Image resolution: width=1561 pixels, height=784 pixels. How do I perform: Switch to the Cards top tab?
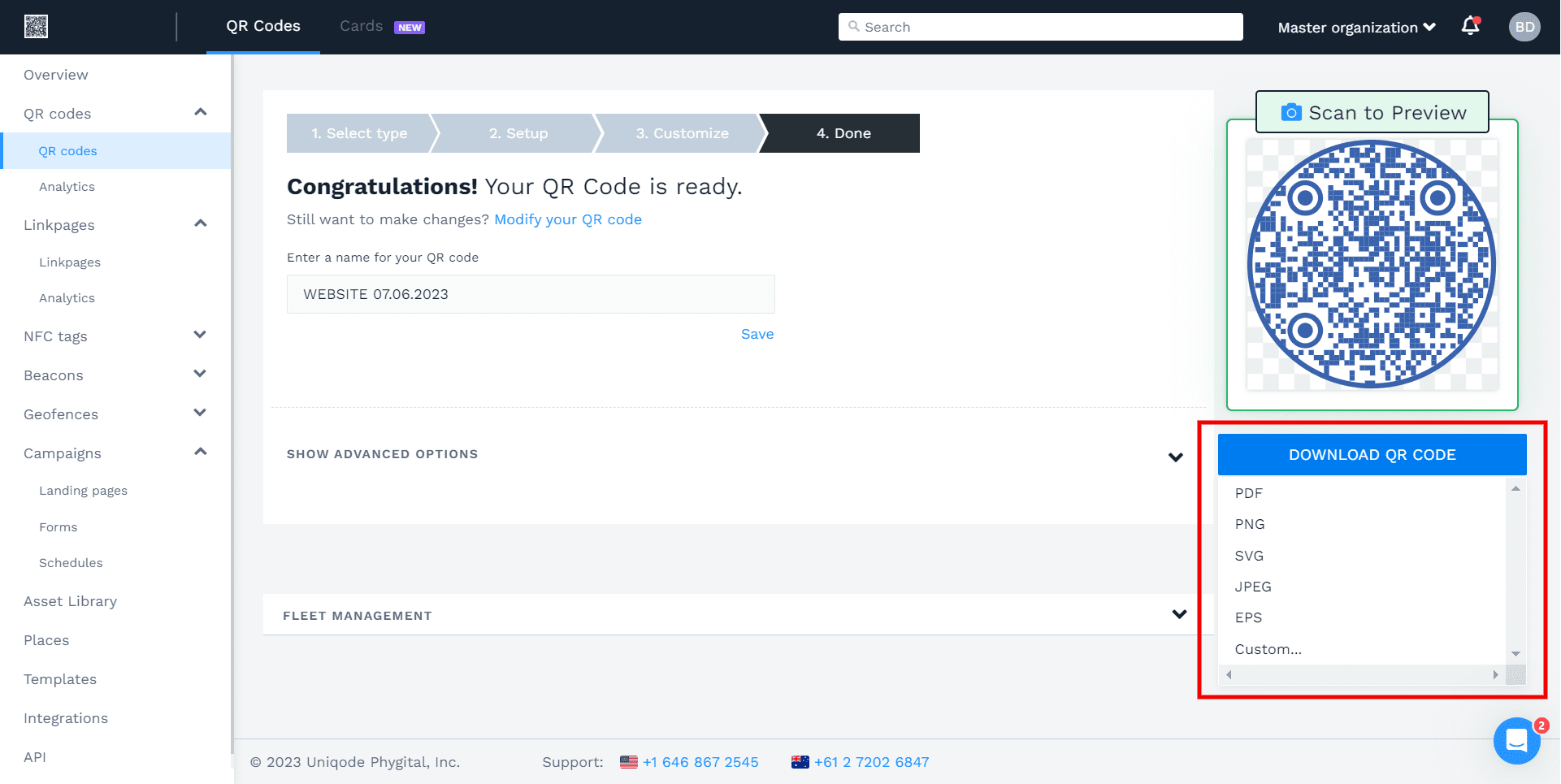click(x=362, y=26)
